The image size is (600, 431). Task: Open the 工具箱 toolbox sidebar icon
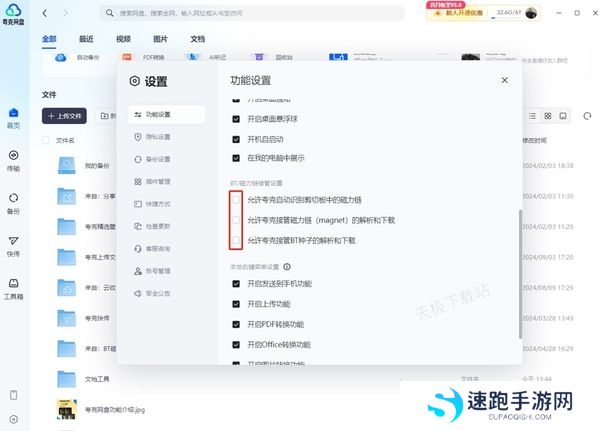click(13, 289)
